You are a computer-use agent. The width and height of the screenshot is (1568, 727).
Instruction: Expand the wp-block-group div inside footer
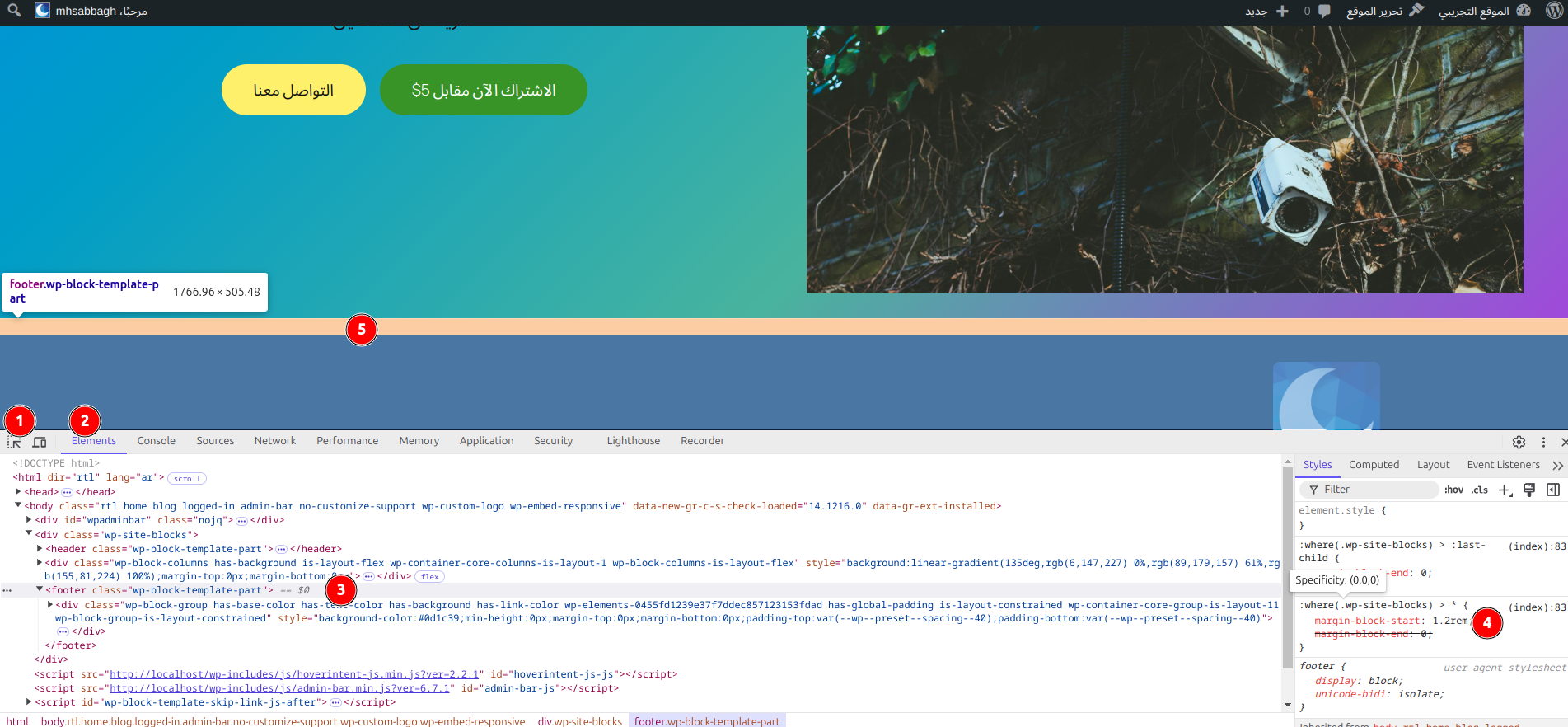[50, 605]
